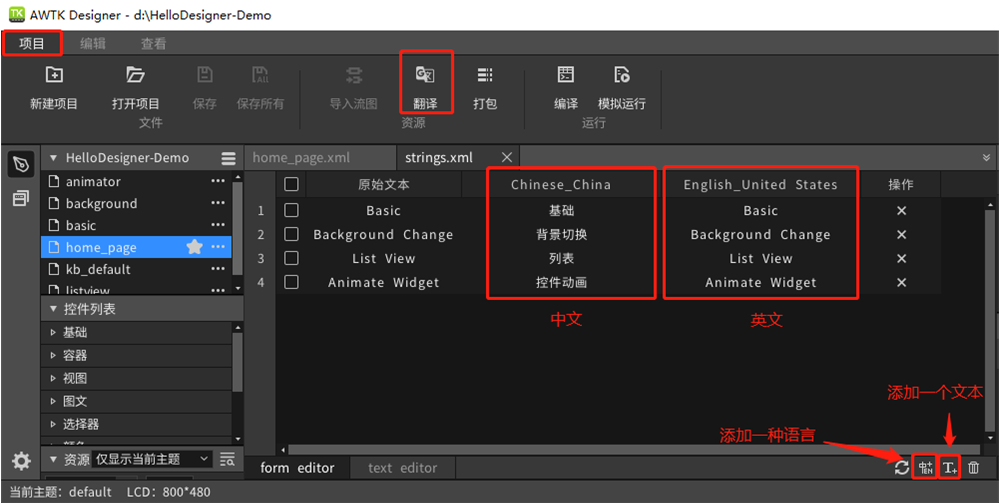Click the Import Flowchart (导入流图) icon
Image resolution: width=1000 pixels, height=504 pixels.
(353, 76)
